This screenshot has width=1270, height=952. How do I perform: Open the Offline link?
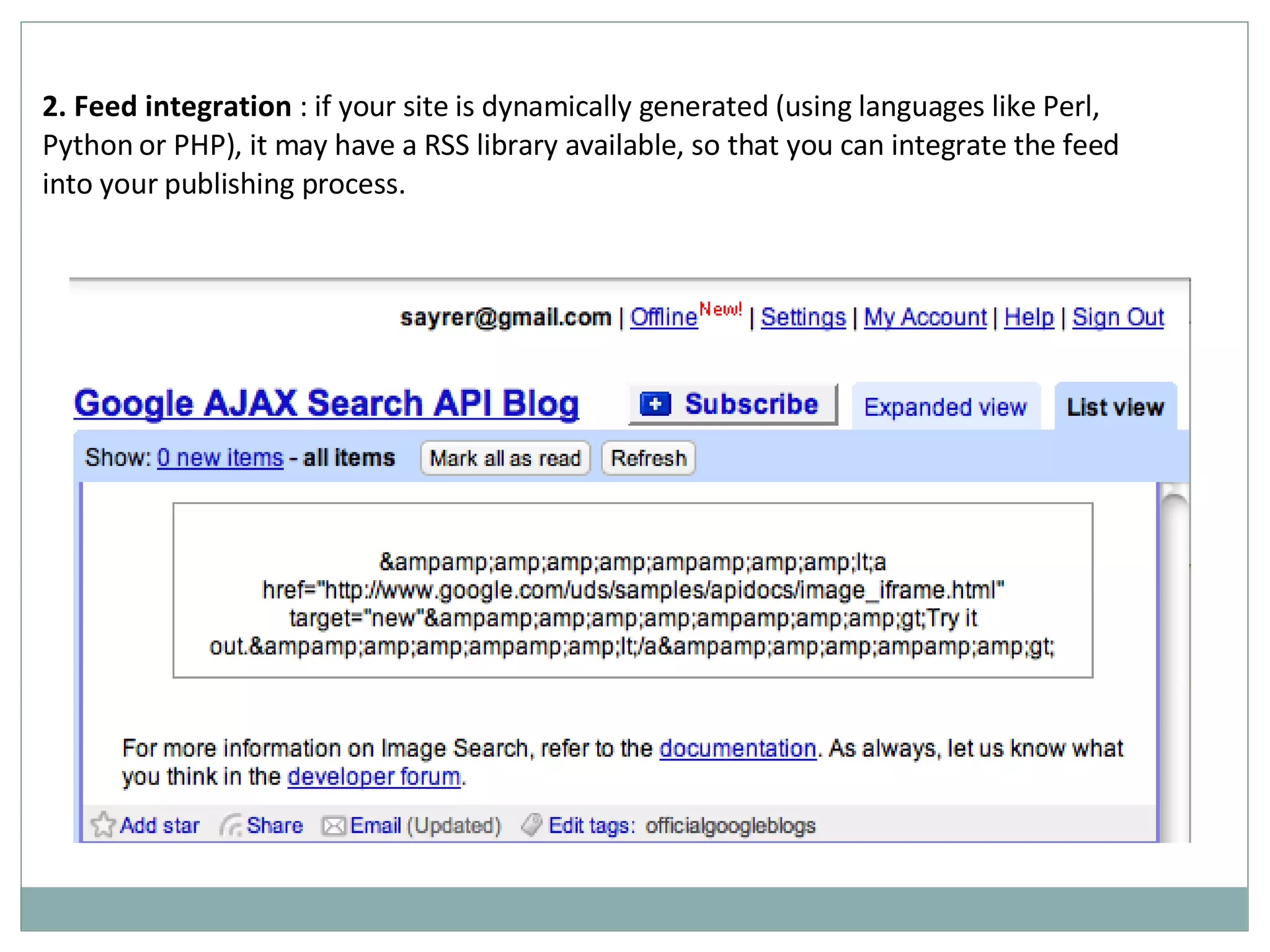pos(664,317)
